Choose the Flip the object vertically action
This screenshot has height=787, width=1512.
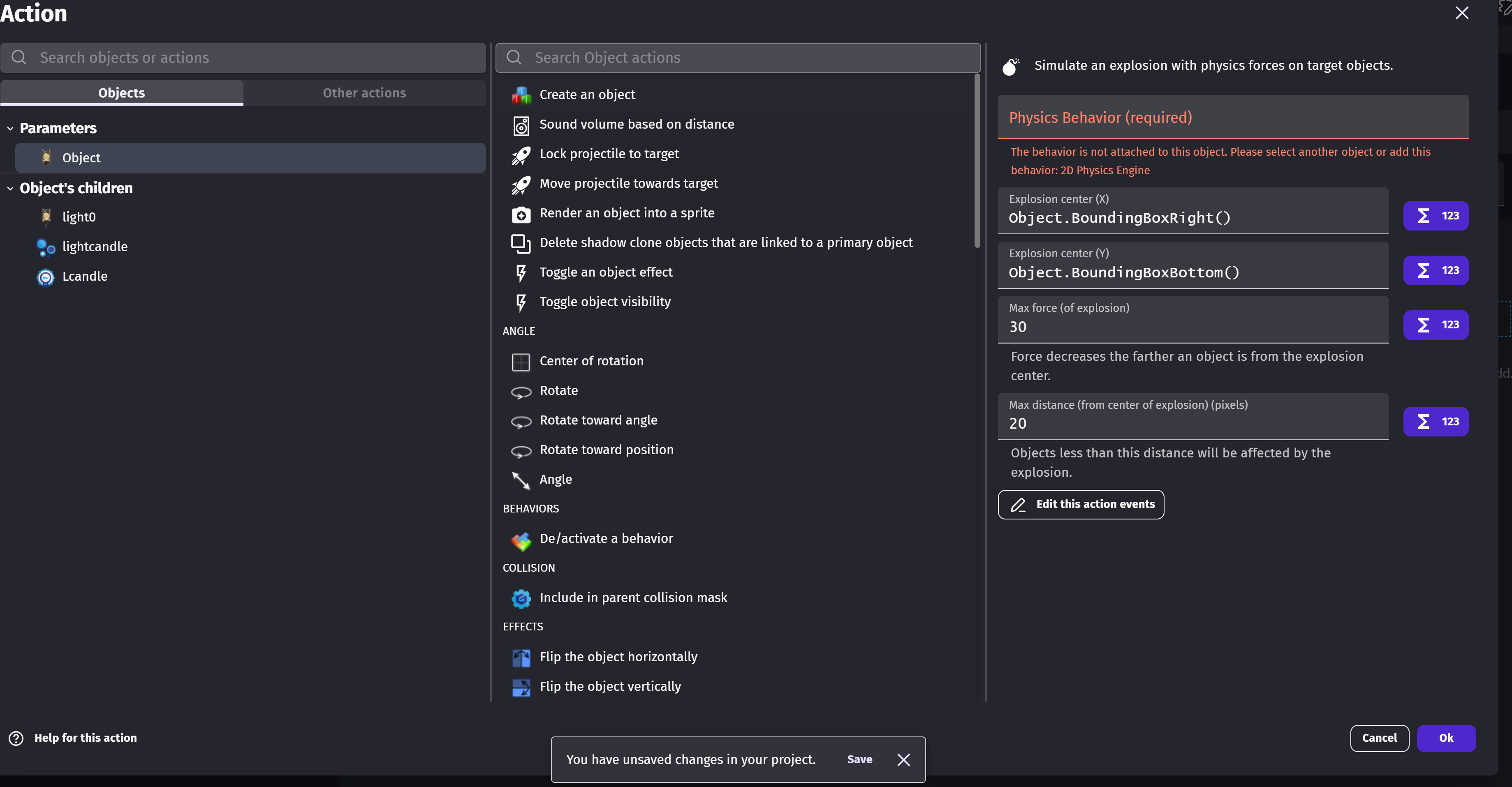(x=735, y=687)
